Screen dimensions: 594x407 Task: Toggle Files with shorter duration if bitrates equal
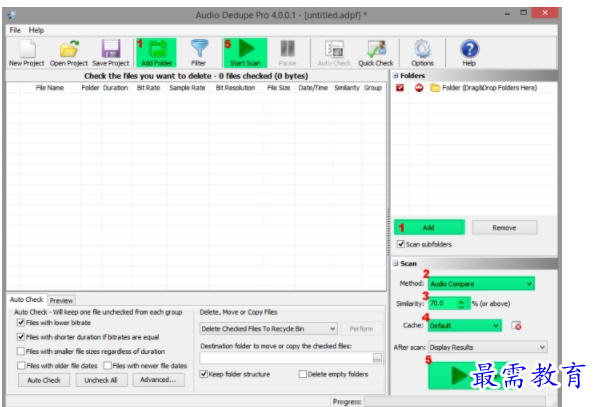[x=21, y=337]
